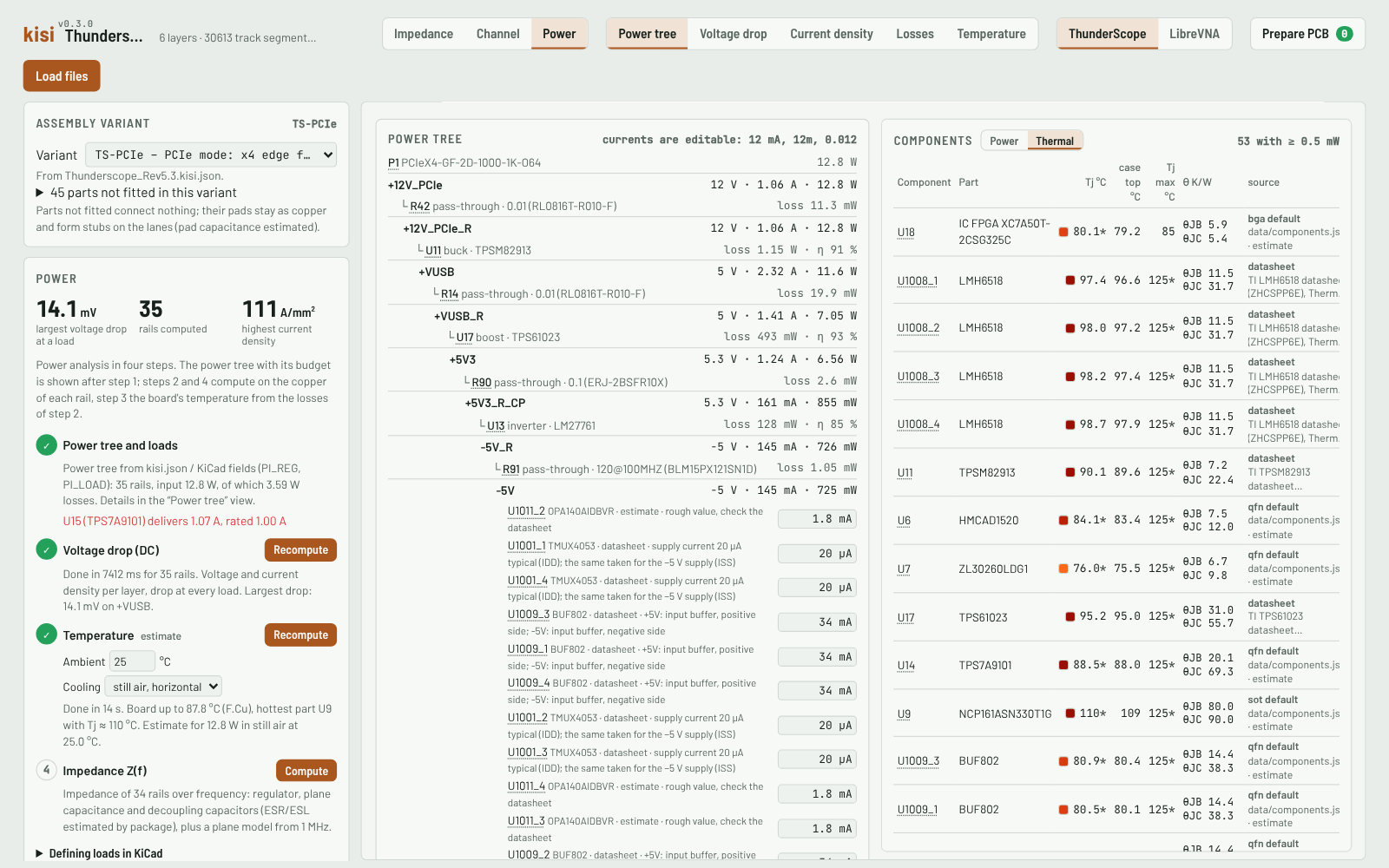Screen dimensions: 1389x868
Task: Click the green check icon beside Power tree and loads
Action: point(47,445)
